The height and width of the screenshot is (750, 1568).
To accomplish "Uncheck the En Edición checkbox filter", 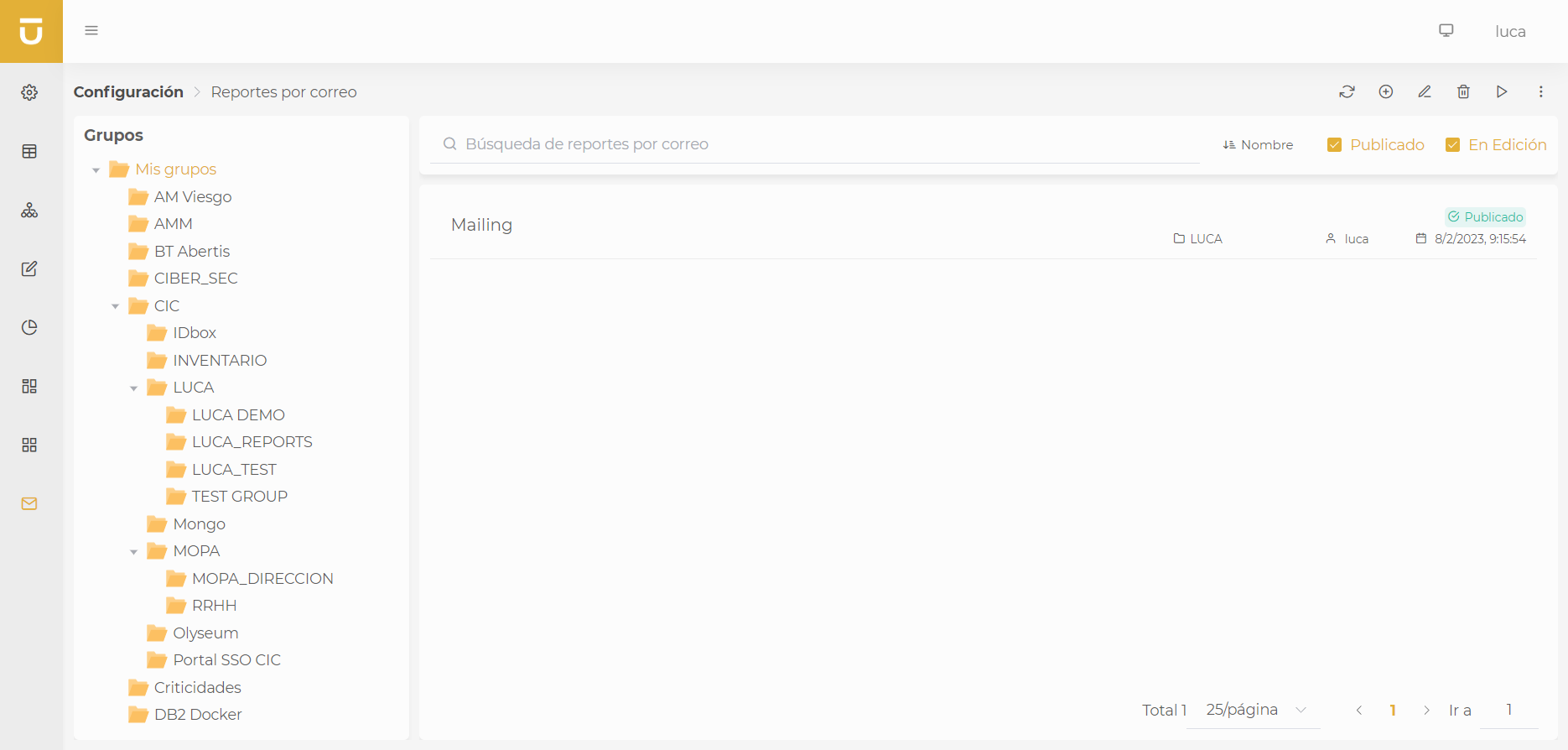I will tap(1453, 145).
